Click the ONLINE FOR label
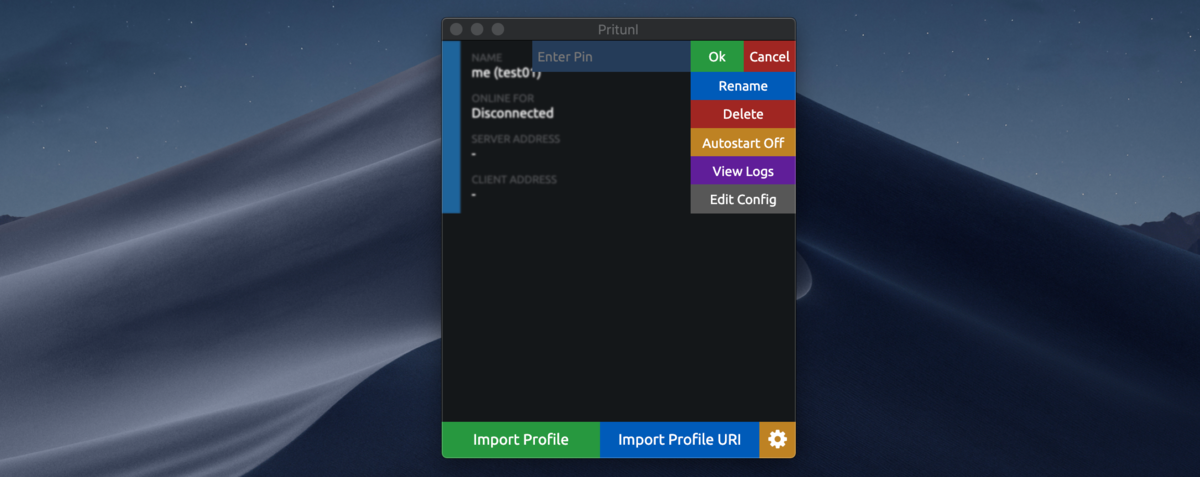Screen dimensions: 1200x477 (x=502, y=98)
